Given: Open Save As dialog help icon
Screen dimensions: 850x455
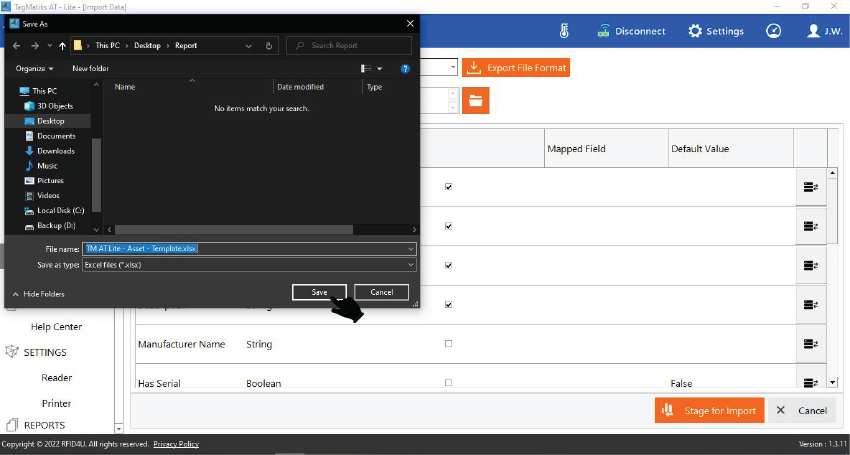Looking at the screenshot, I should point(405,69).
